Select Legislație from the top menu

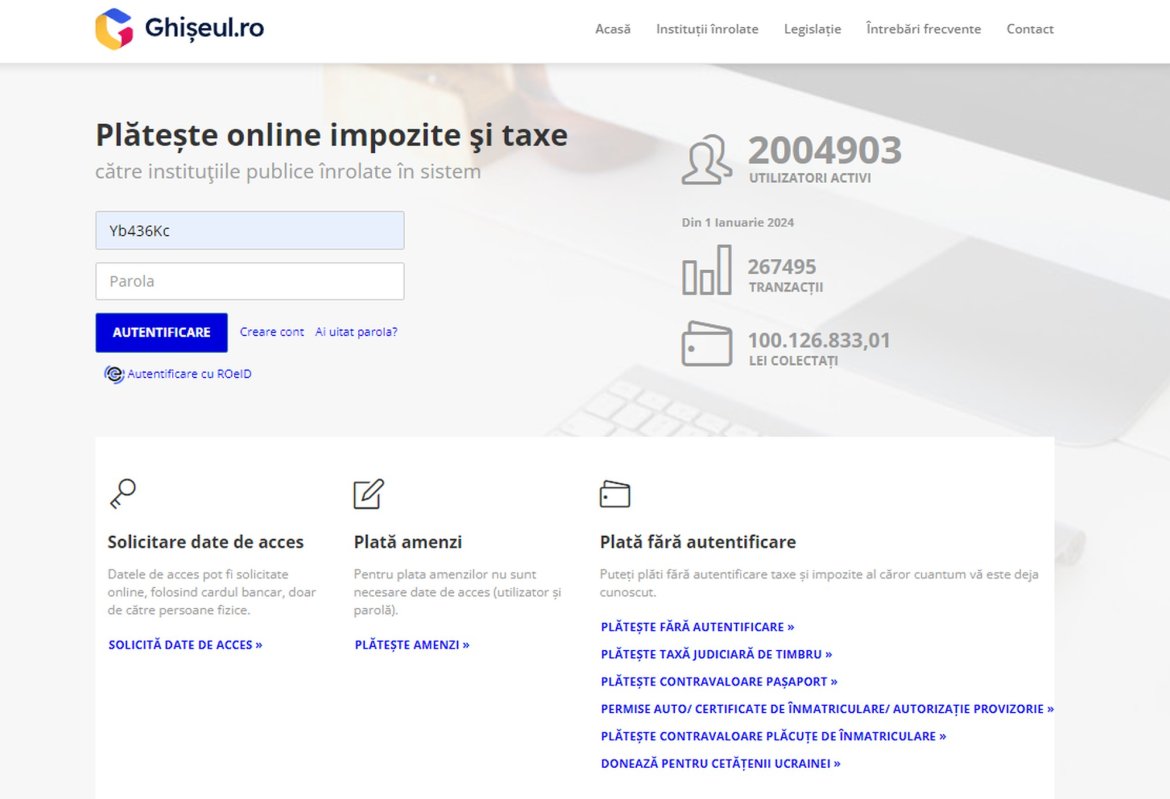(812, 29)
